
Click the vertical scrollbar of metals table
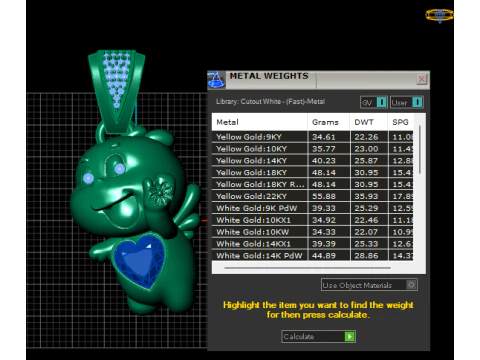tap(419, 149)
